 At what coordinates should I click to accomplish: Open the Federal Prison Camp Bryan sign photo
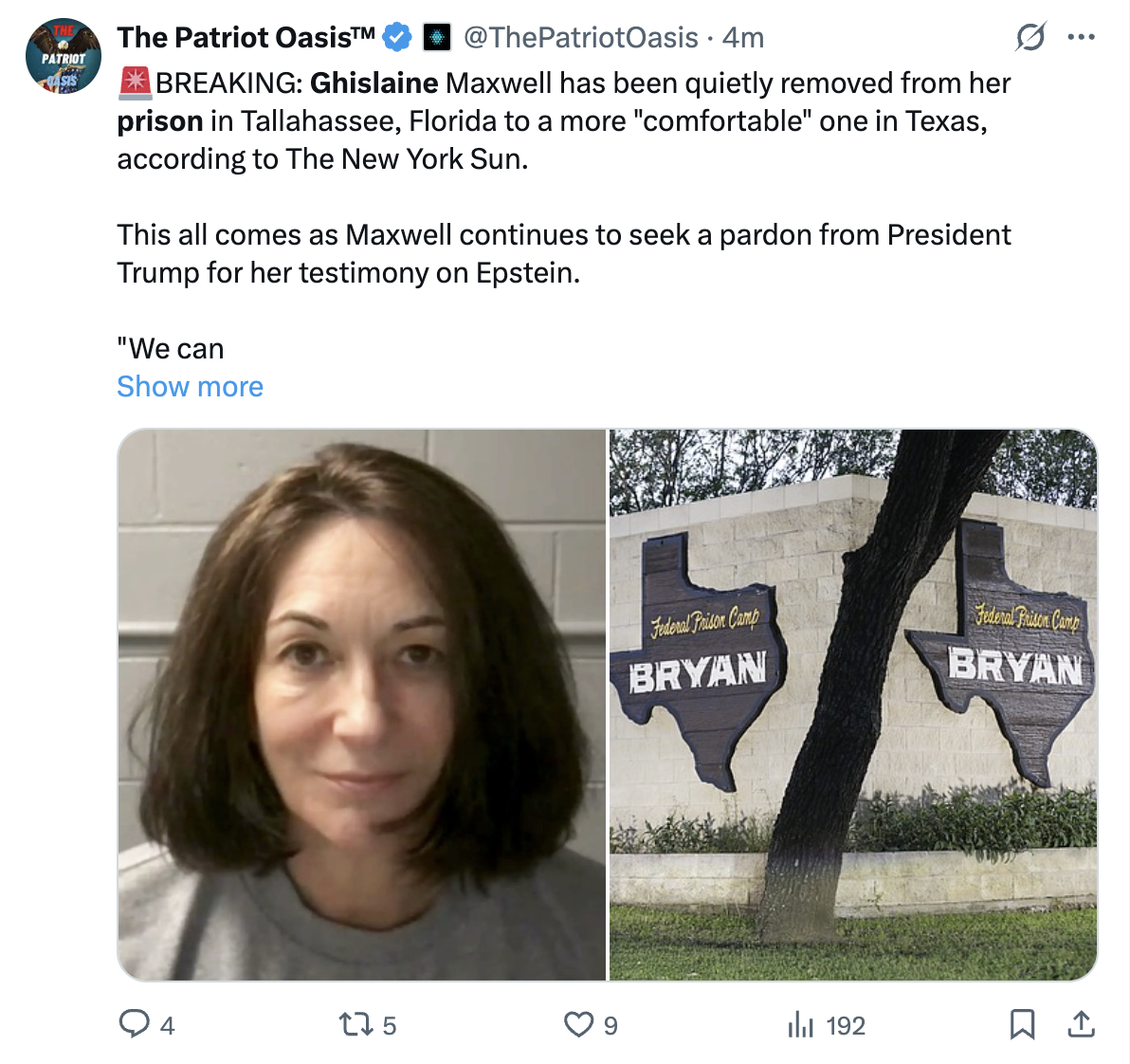click(853, 705)
